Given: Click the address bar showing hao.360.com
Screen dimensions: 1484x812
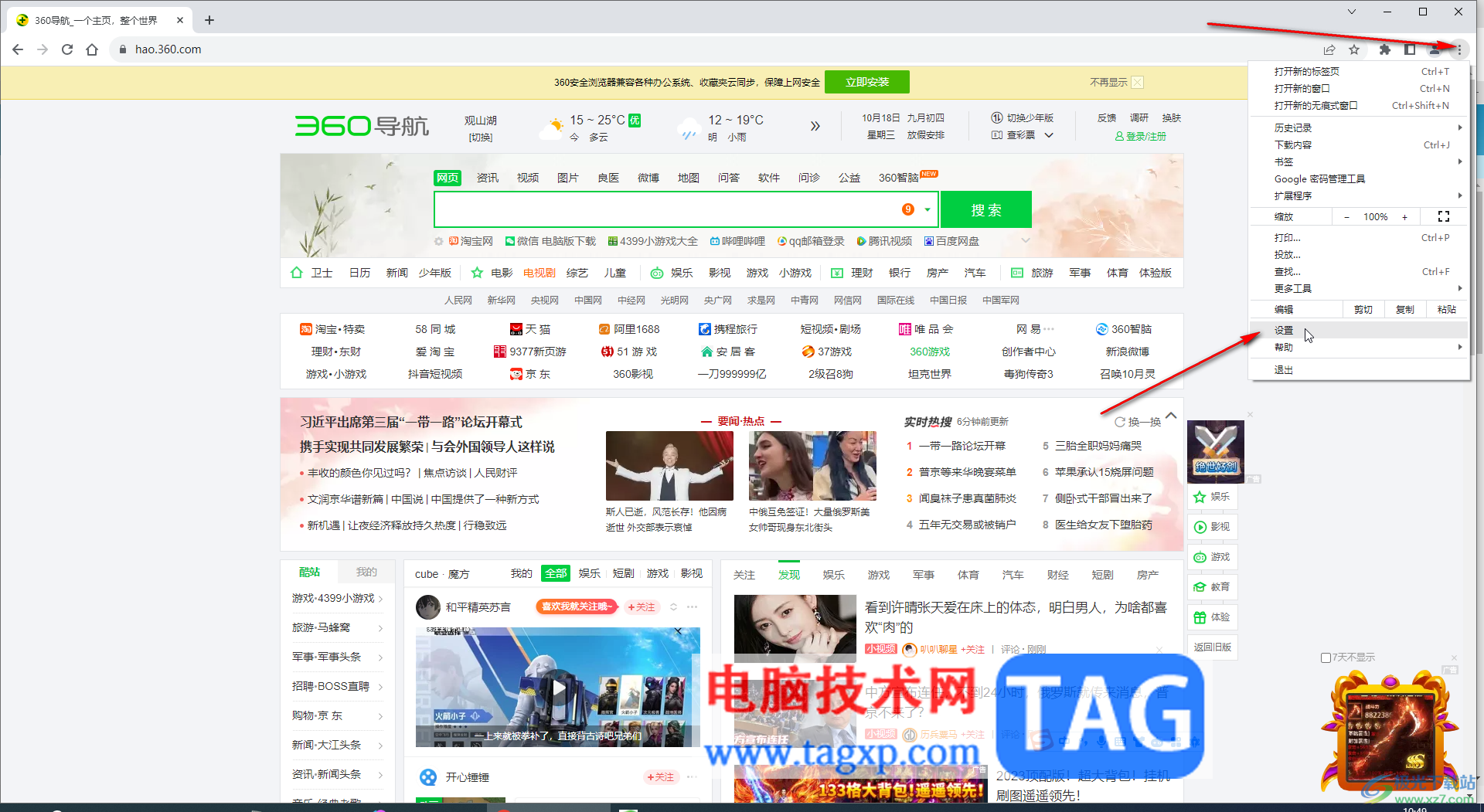Looking at the screenshot, I should coord(168,49).
